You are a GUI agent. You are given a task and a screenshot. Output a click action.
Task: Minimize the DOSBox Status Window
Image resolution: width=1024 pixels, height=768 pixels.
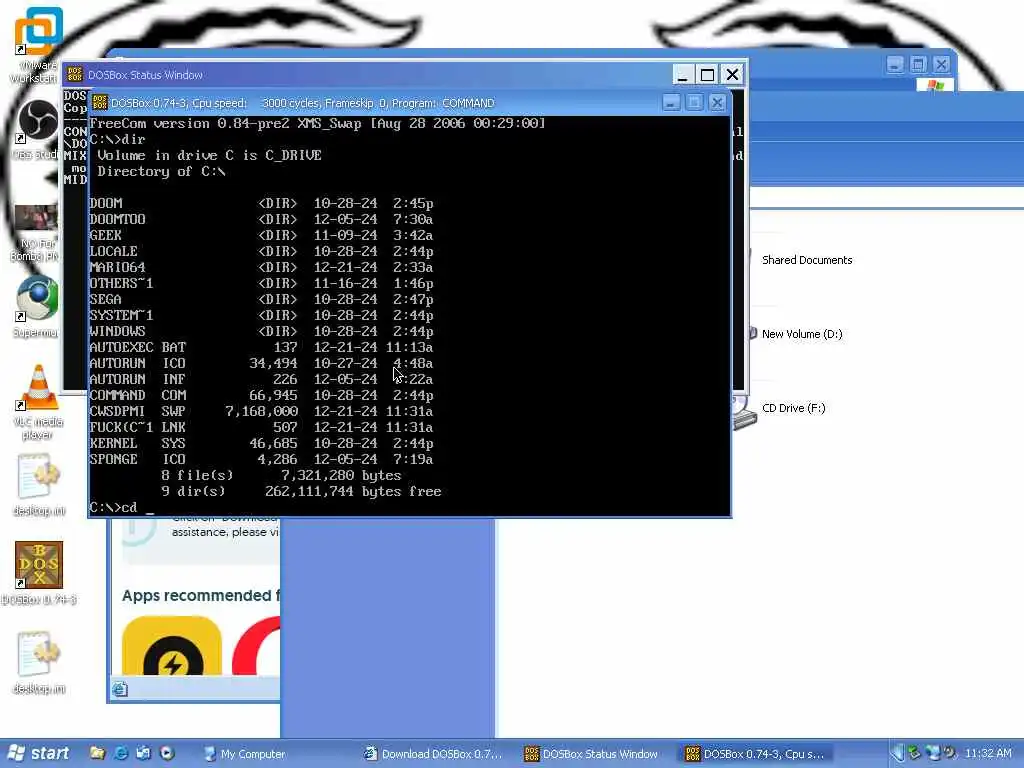[x=682, y=74]
